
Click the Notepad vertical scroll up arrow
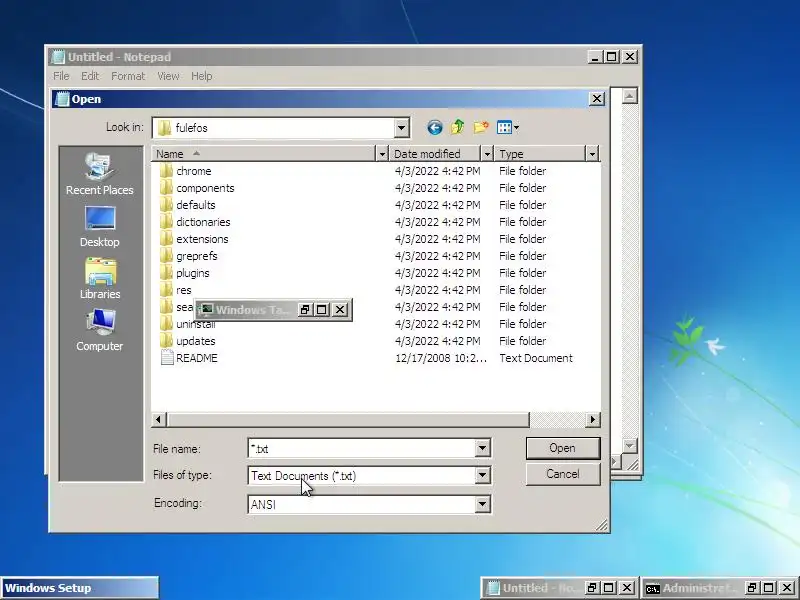click(x=630, y=96)
